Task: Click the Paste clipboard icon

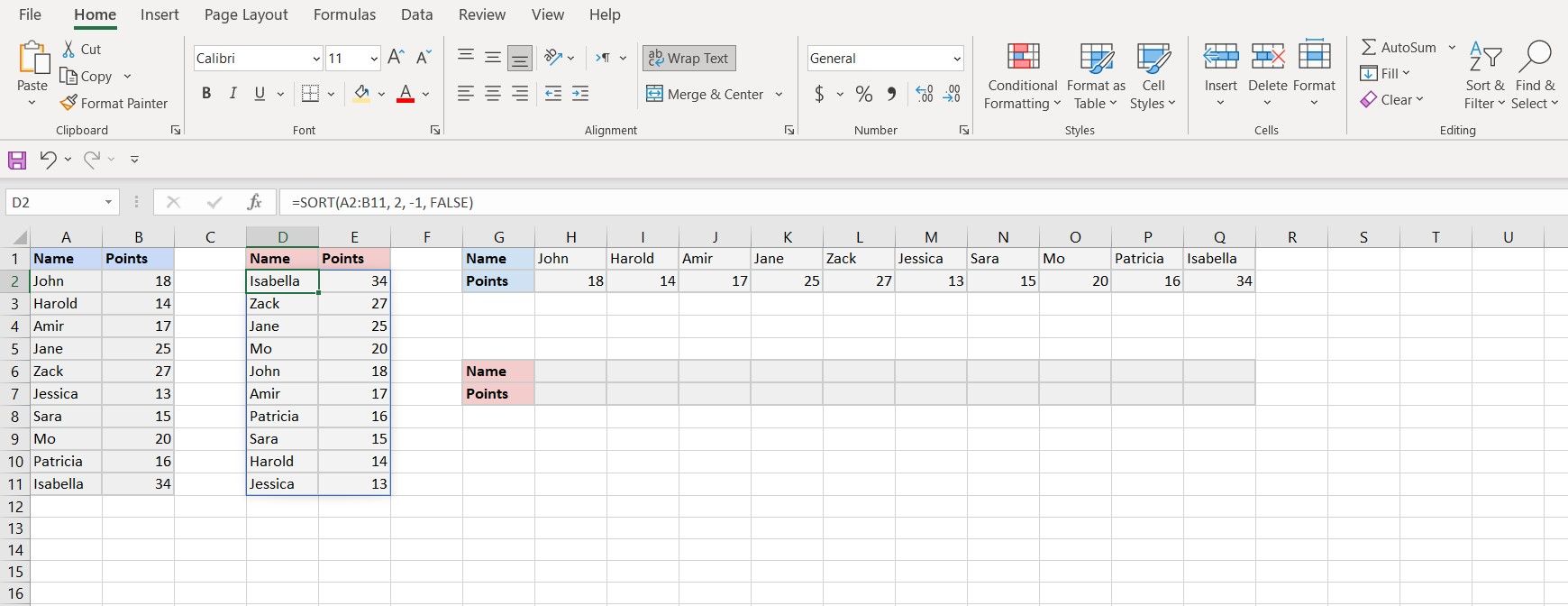Action: [32, 58]
